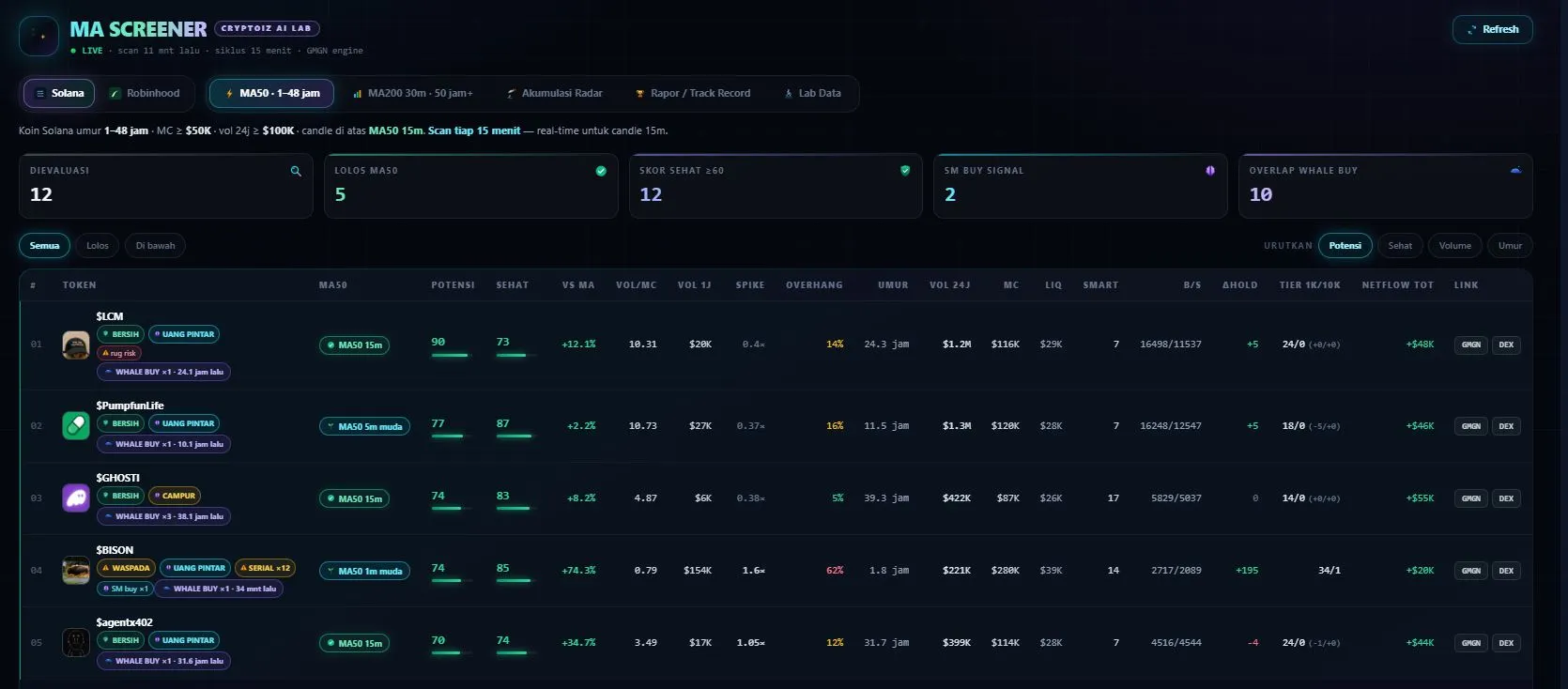Click the NETFLOW TOT column header

(1398, 285)
